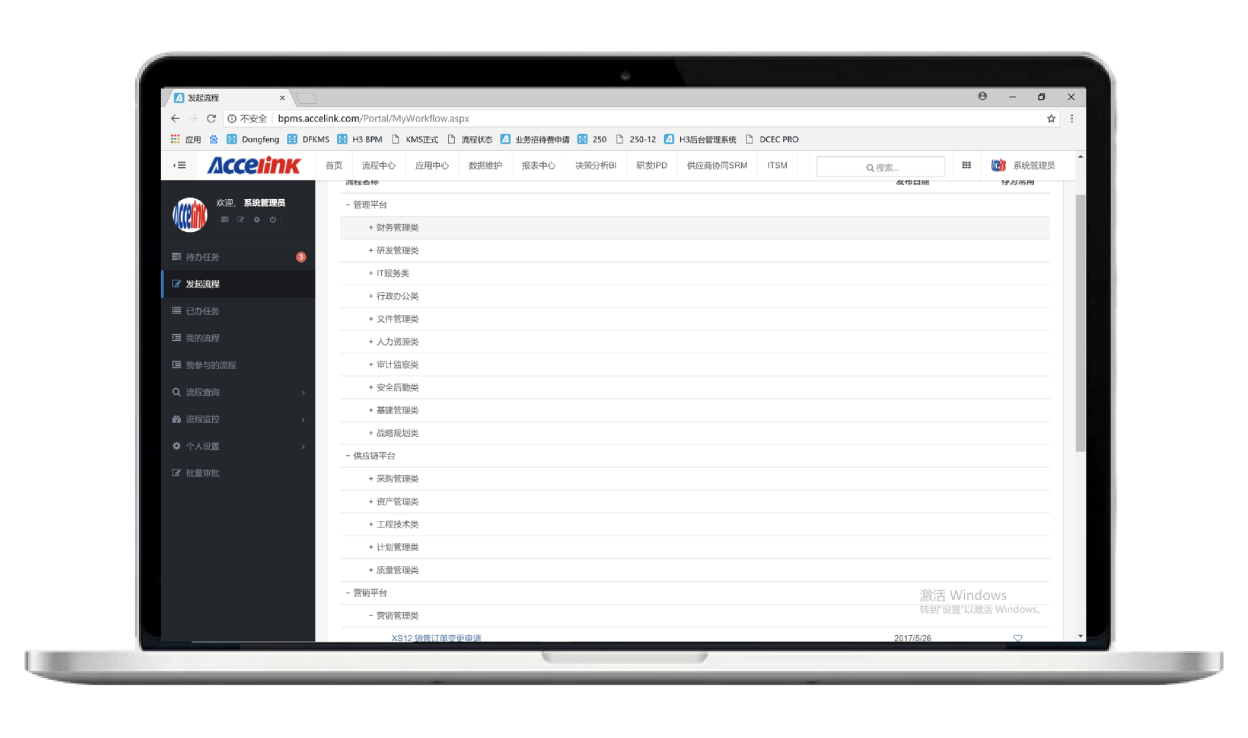This screenshot has height=738, width=1248.
Task: Collapse the sidebar with the hamburger icon
Action: point(179,166)
